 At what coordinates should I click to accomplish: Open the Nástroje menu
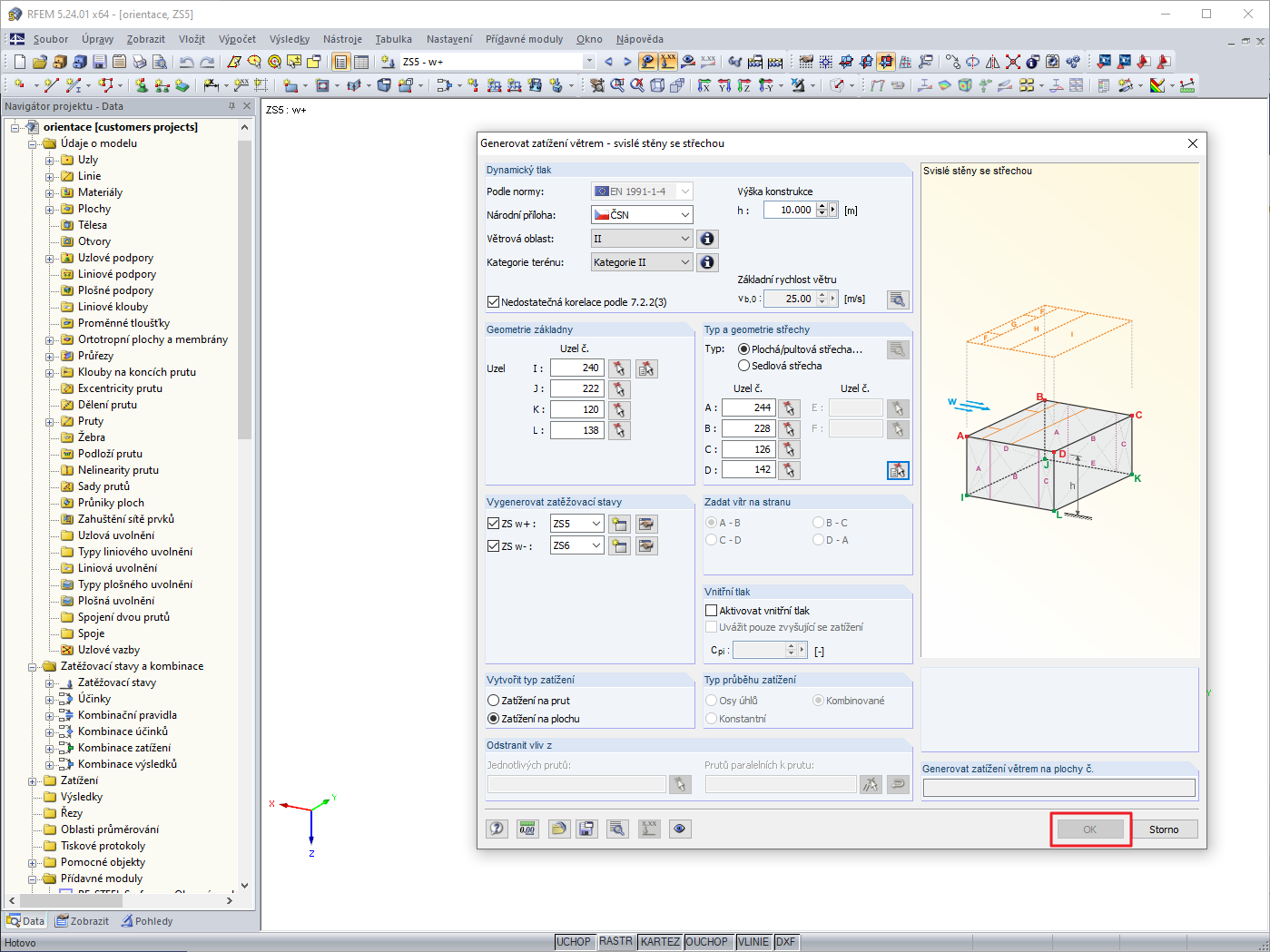point(342,39)
